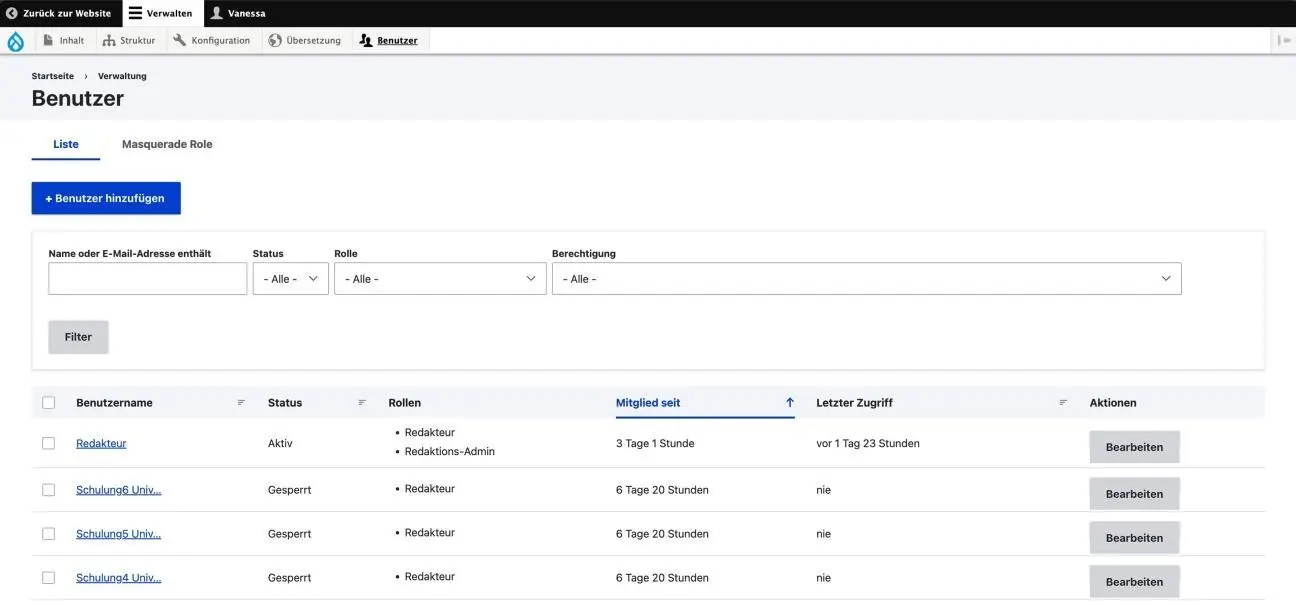Select the checkbox for user Redakteur

(48, 443)
